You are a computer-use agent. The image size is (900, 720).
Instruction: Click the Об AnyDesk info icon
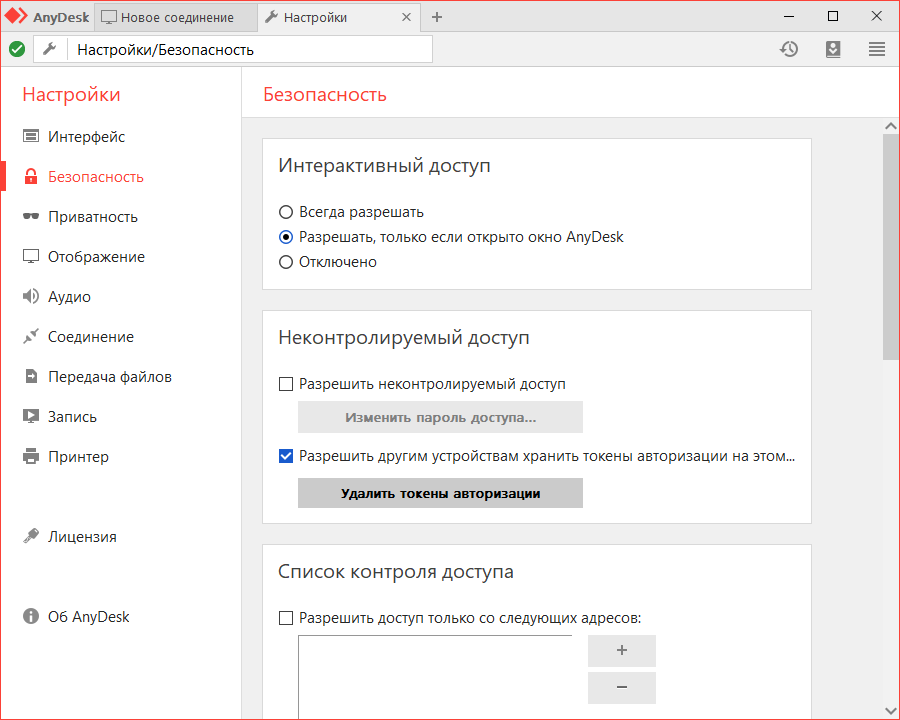click(x=30, y=616)
